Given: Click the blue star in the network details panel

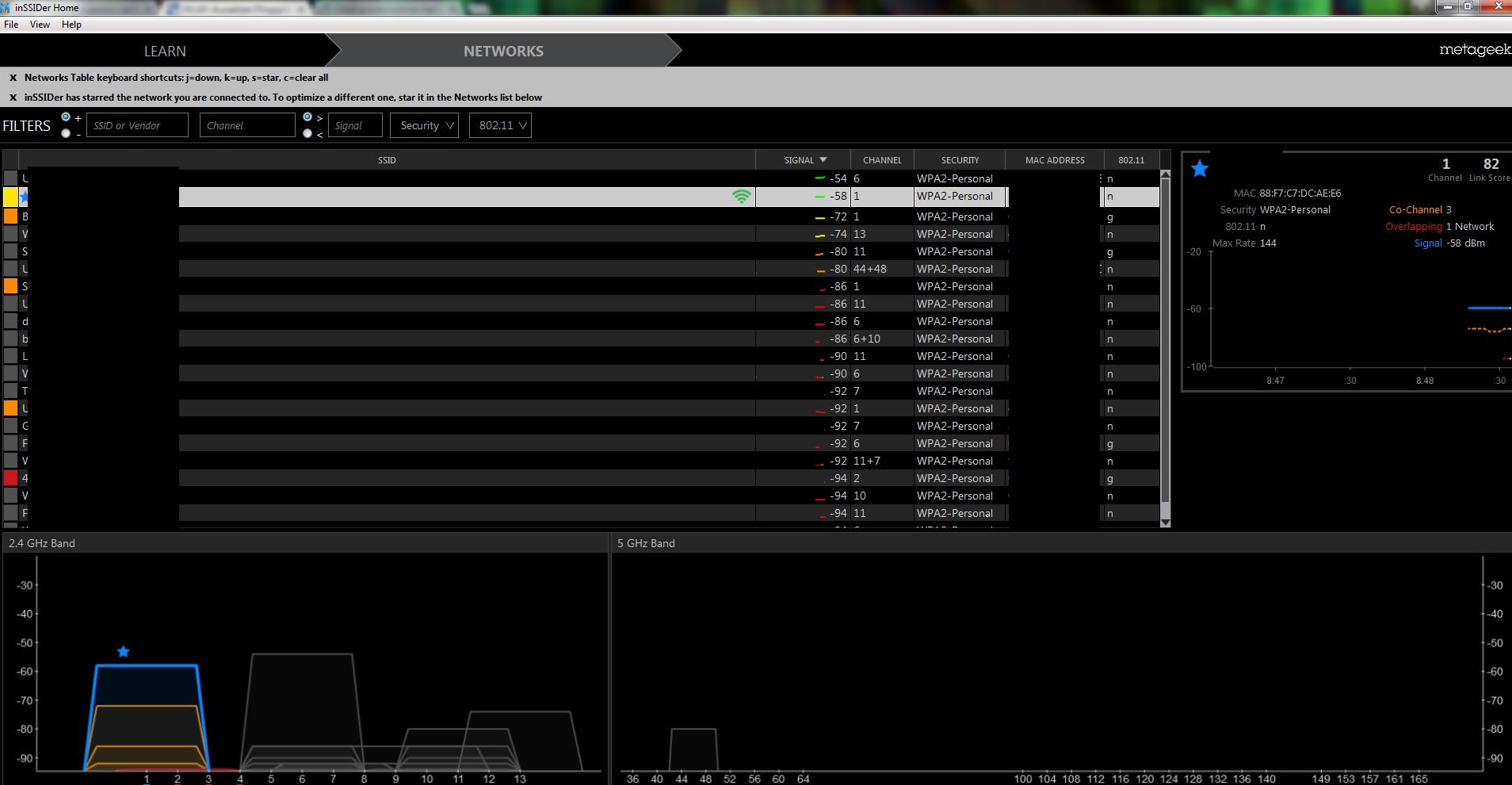Looking at the screenshot, I should (x=1200, y=168).
